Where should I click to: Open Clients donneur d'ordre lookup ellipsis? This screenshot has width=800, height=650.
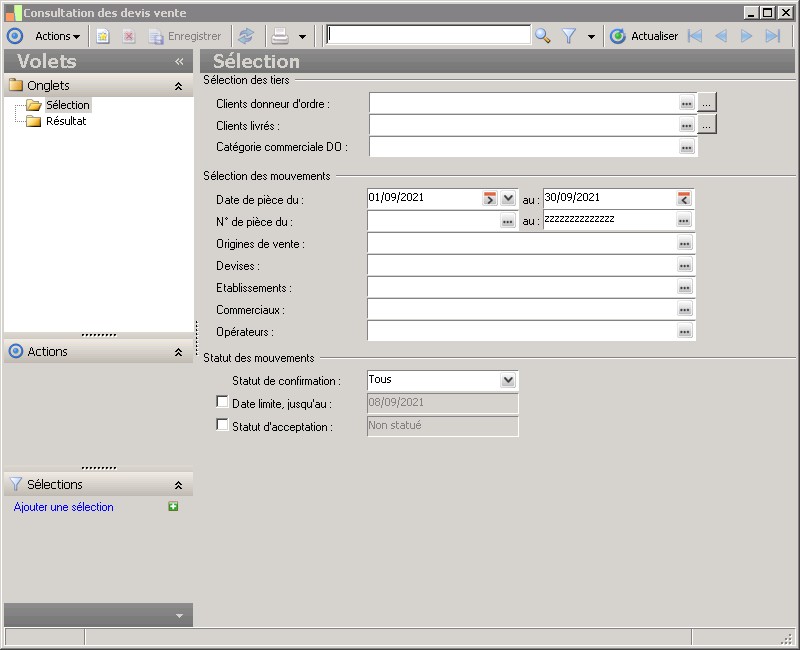(686, 102)
